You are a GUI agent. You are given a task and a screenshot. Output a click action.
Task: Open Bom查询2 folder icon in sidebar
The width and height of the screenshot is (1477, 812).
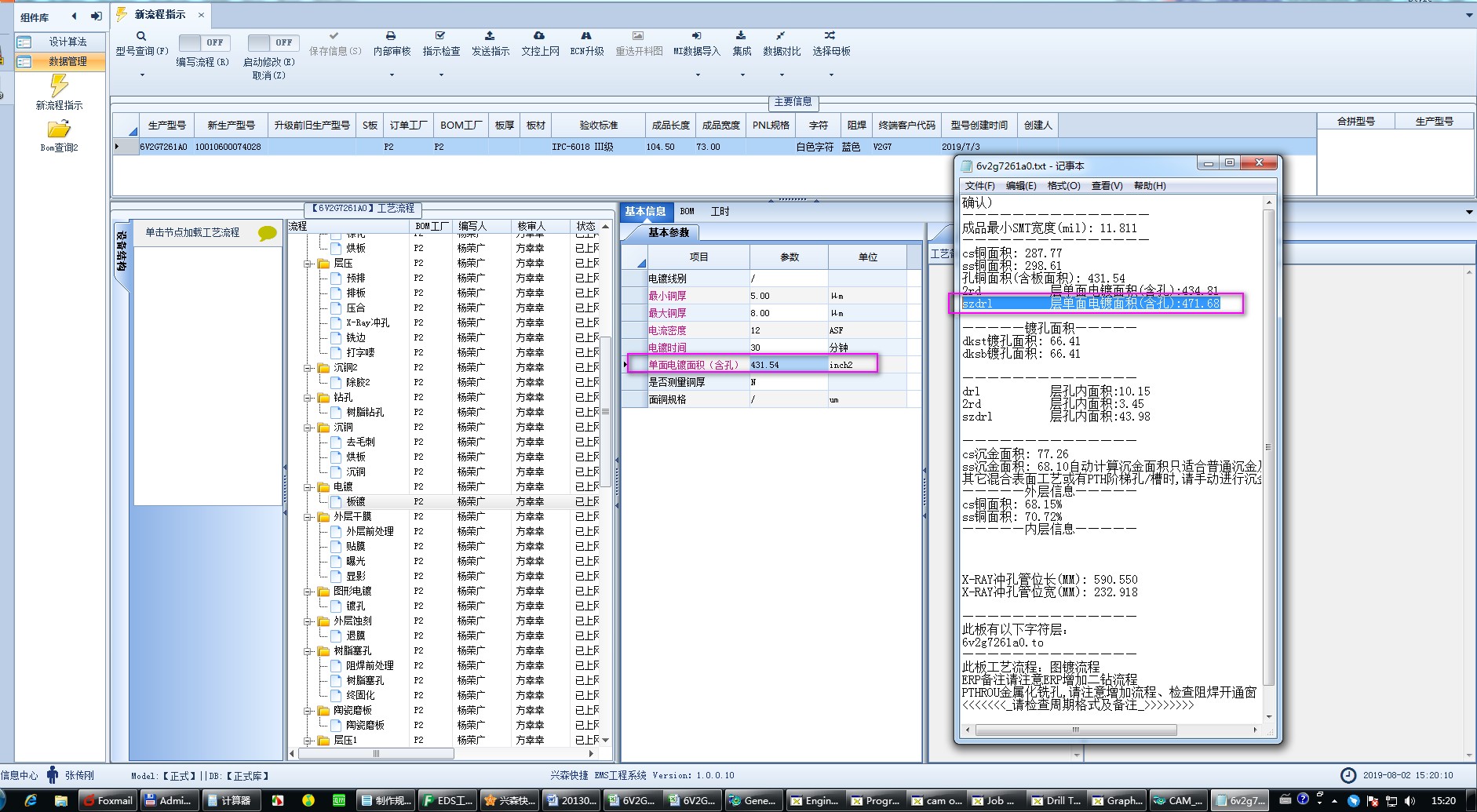point(59,129)
